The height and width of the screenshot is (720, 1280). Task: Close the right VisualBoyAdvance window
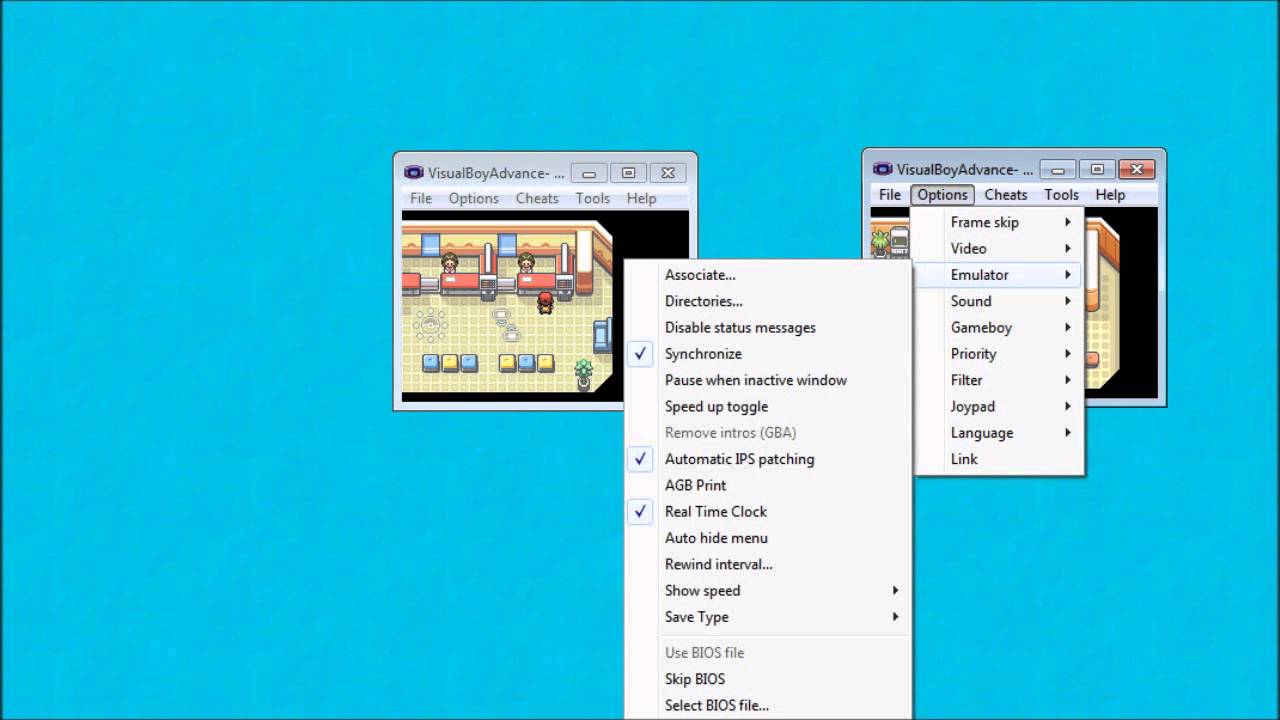[1137, 170]
